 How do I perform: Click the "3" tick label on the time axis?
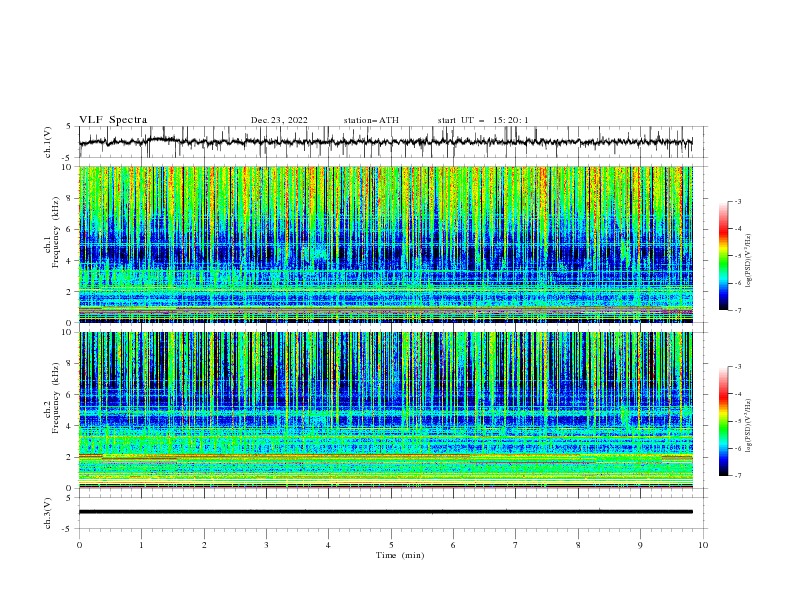point(266,545)
